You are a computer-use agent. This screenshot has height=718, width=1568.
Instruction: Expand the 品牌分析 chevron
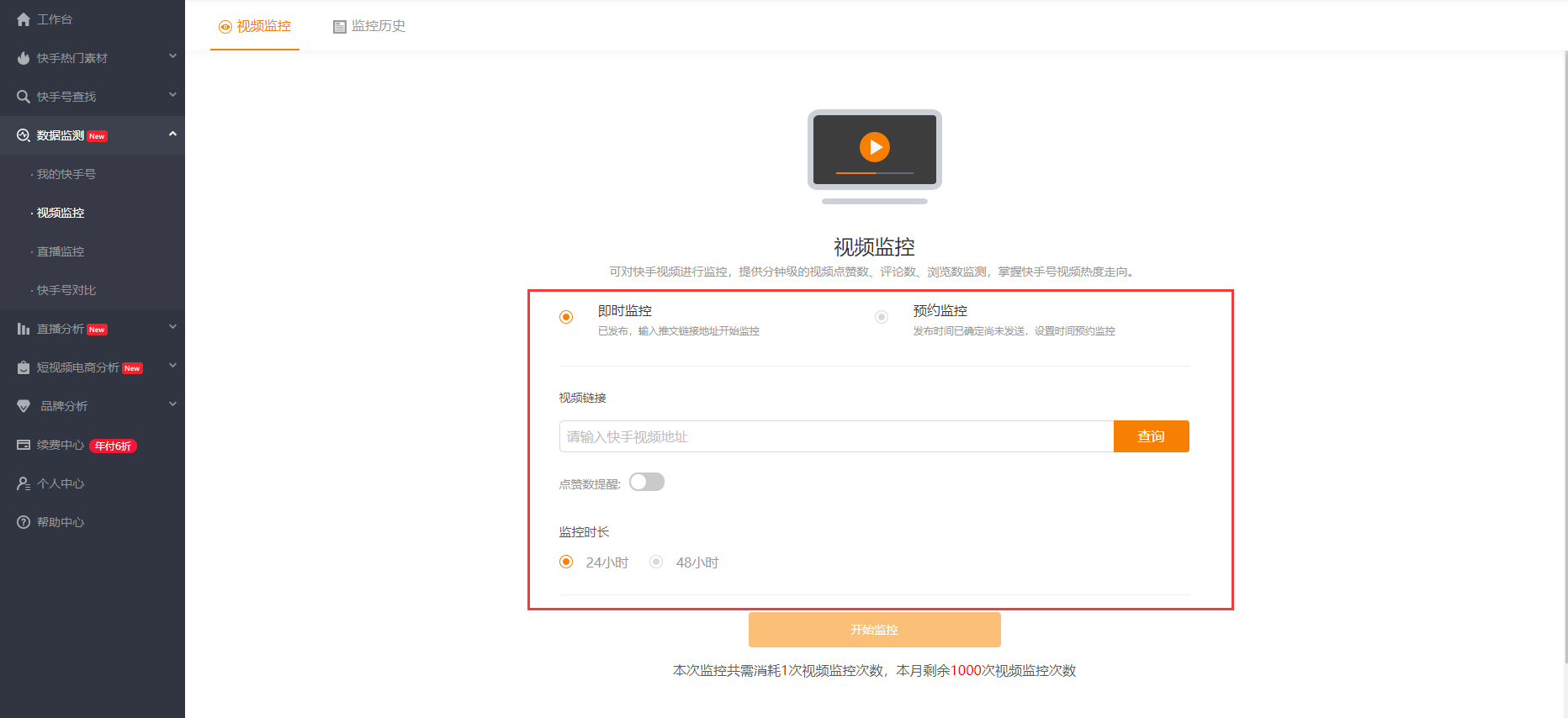pyautogui.click(x=172, y=404)
